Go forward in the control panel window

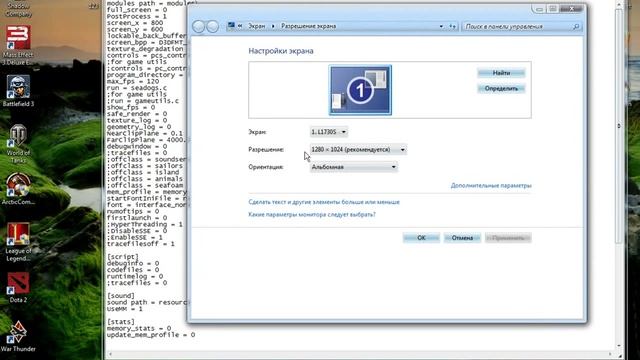click(212, 26)
